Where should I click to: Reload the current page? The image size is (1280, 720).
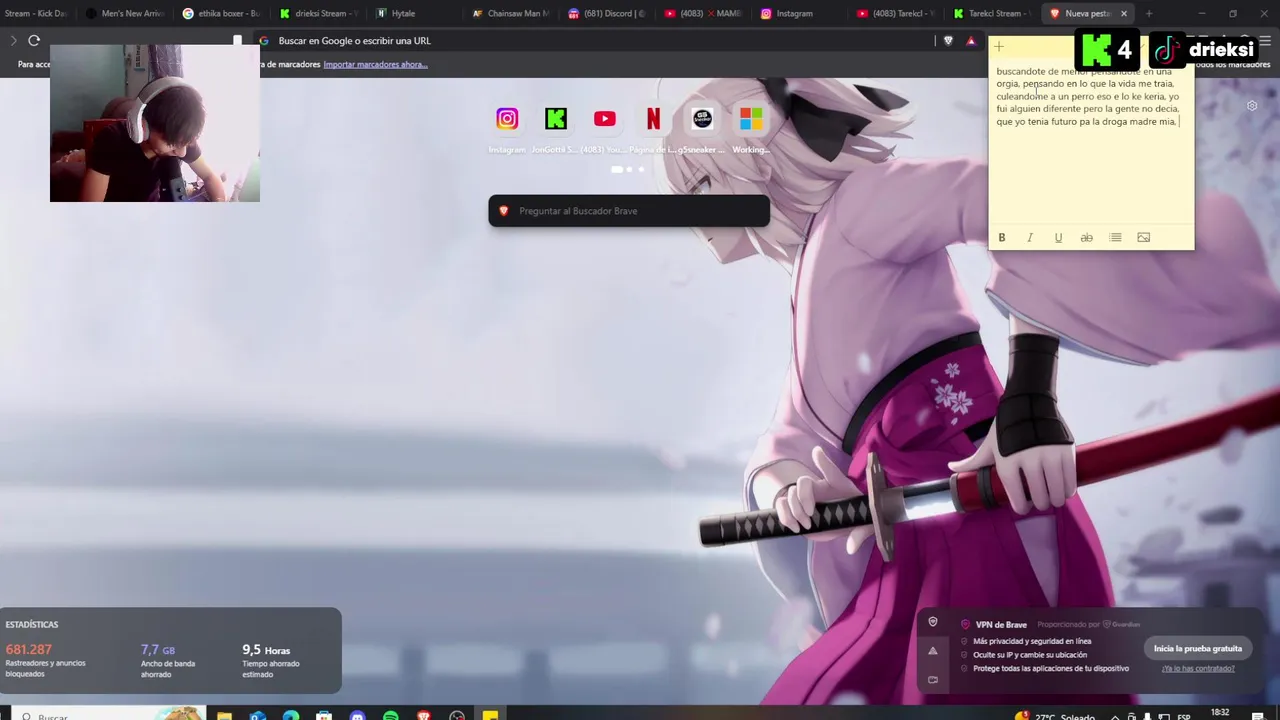[34, 41]
